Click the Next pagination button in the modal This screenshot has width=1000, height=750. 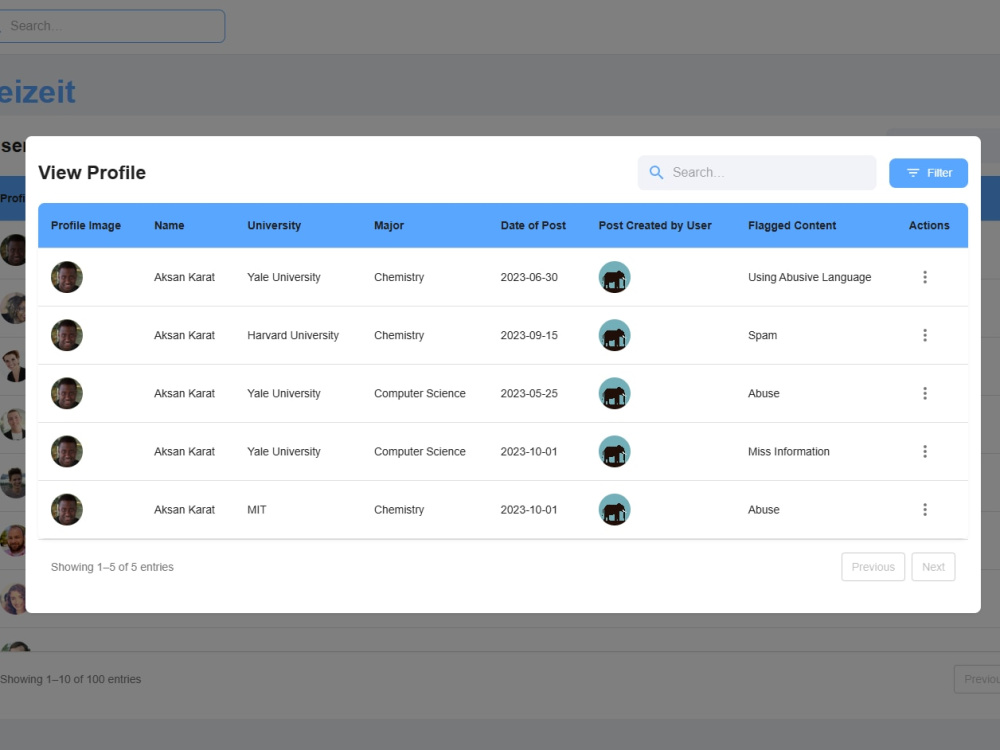click(x=933, y=567)
